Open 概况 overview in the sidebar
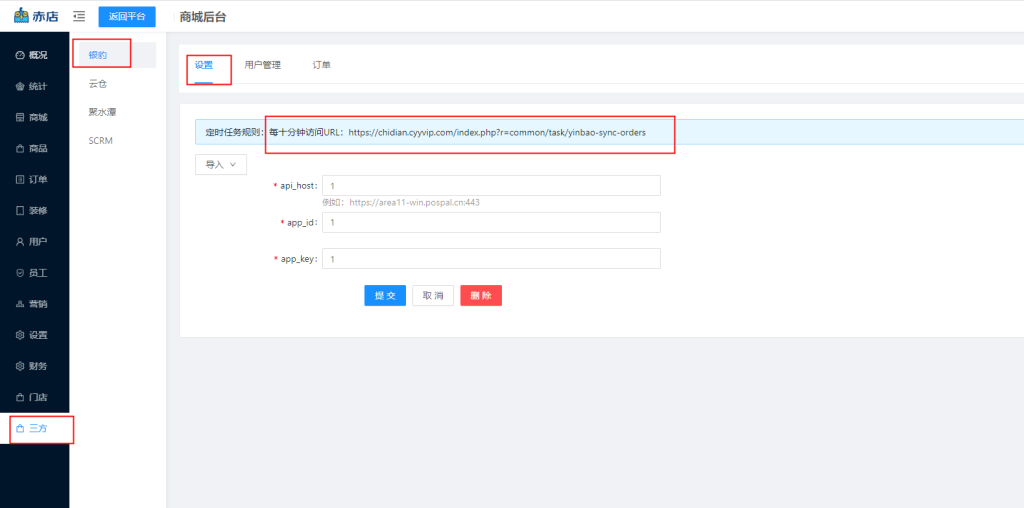 click(32, 55)
